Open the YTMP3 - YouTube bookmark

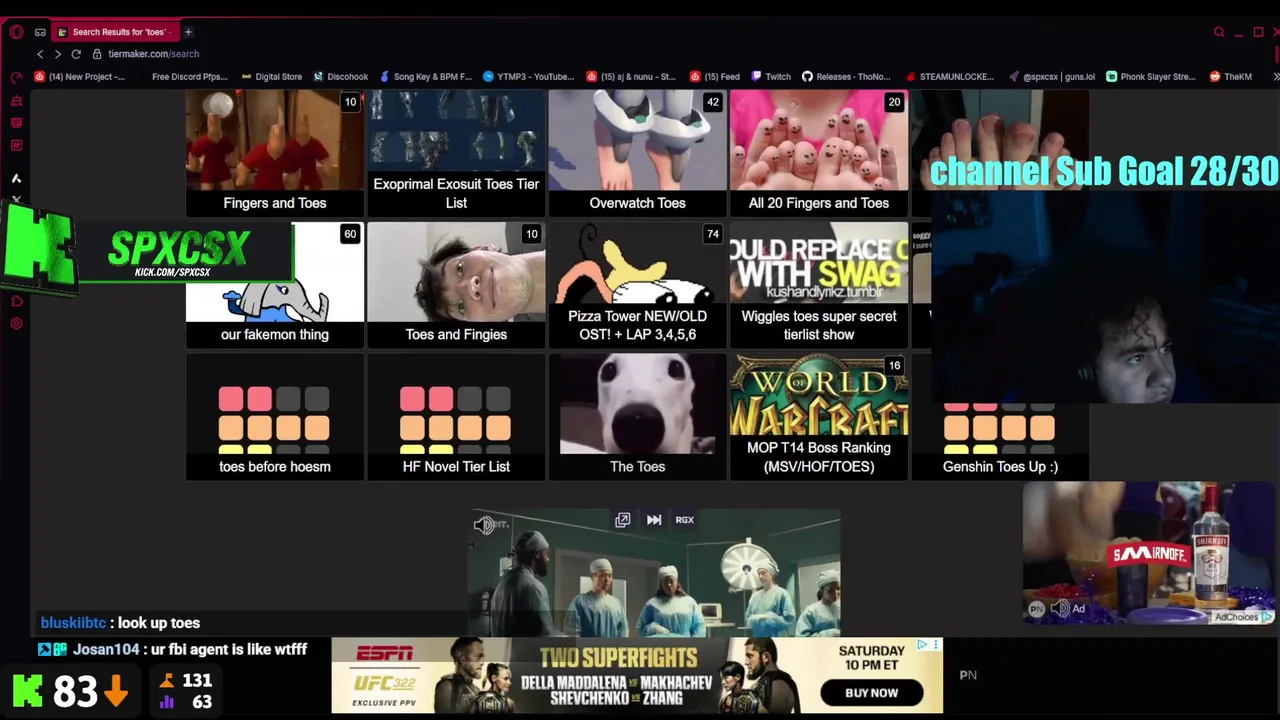pos(528,77)
